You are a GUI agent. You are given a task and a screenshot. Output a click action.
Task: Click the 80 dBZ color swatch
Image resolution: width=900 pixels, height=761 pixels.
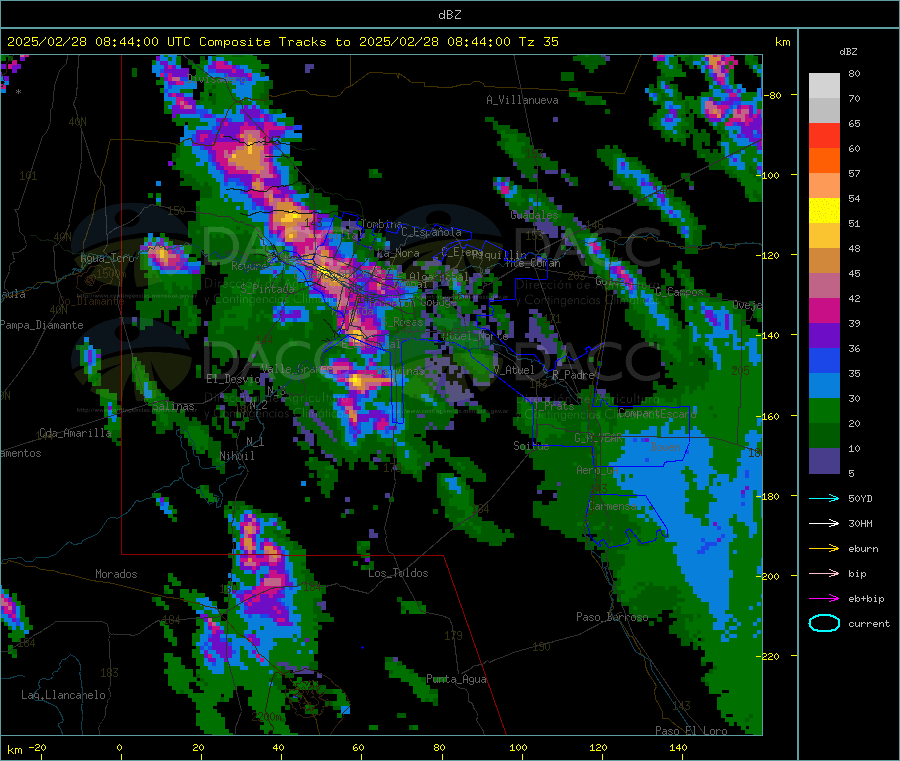824,86
